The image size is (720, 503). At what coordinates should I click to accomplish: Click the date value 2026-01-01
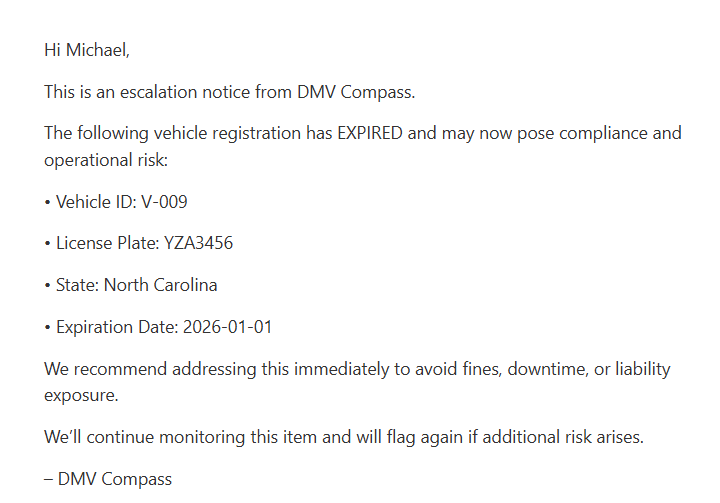pyautogui.click(x=227, y=327)
